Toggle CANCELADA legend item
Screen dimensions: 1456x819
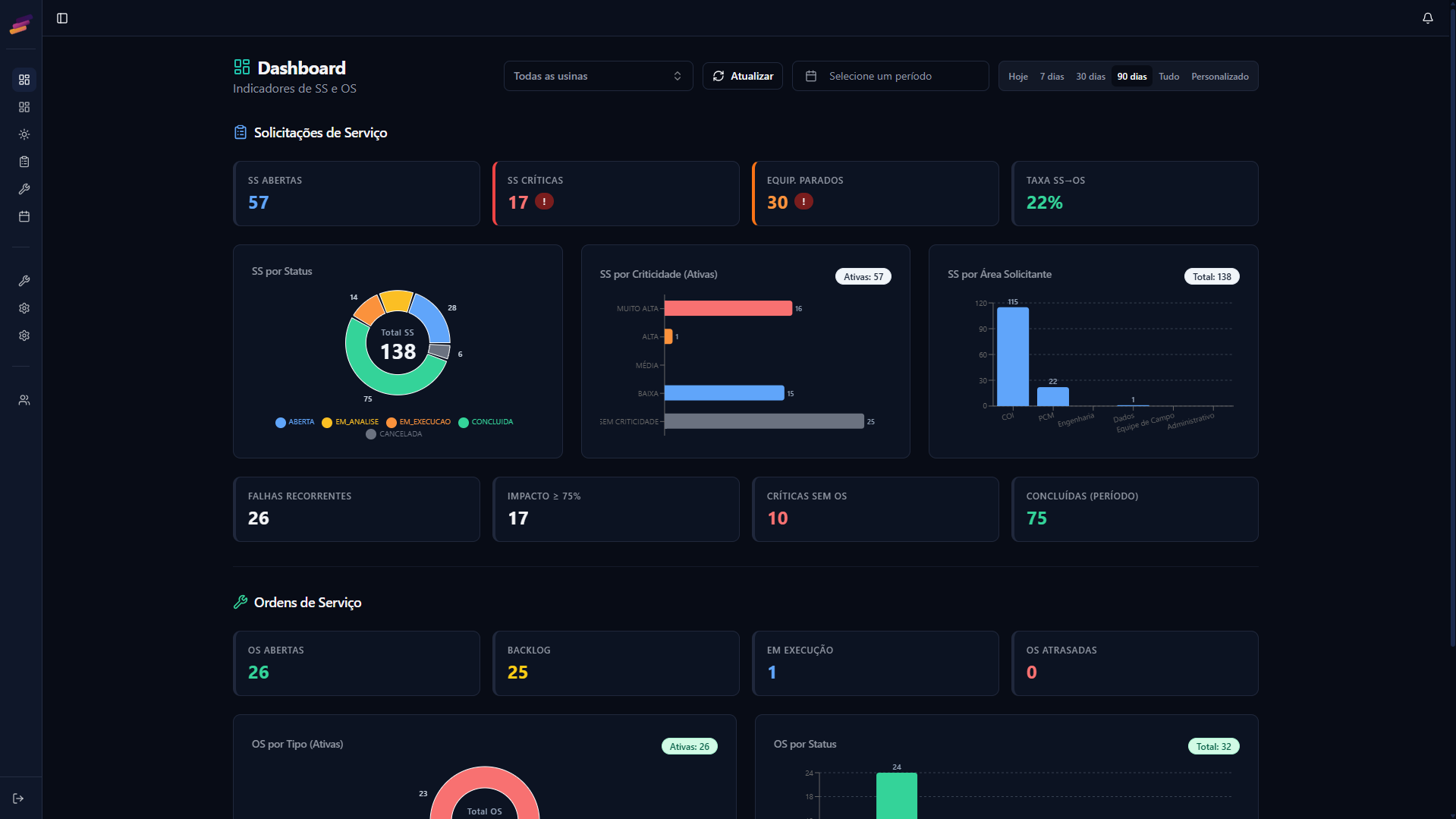tap(394, 434)
